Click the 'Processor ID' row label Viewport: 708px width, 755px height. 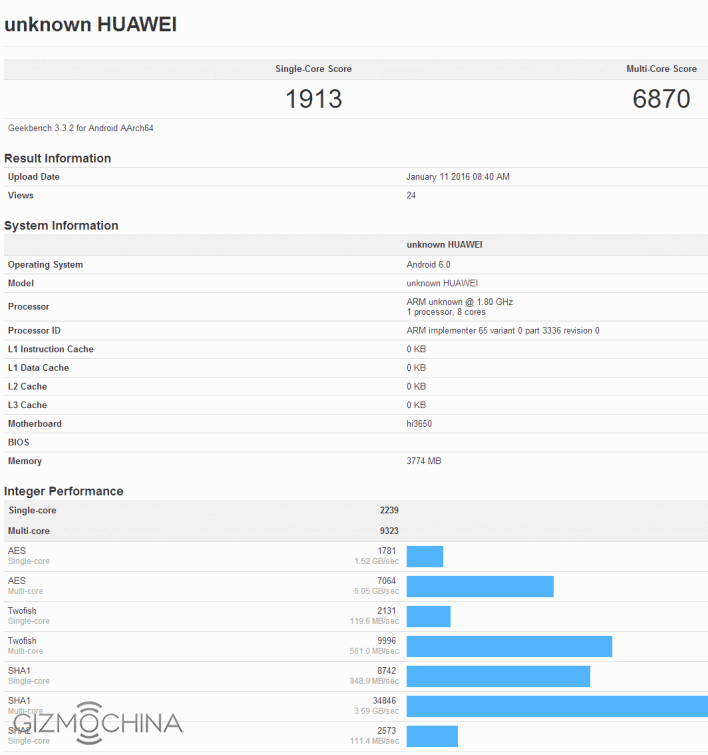[x=34, y=331]
